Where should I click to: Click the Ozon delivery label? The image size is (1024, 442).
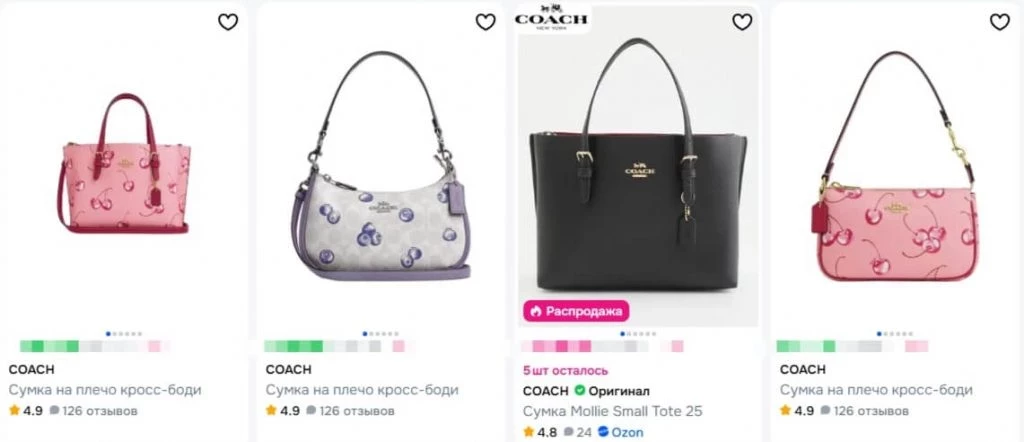620,432
